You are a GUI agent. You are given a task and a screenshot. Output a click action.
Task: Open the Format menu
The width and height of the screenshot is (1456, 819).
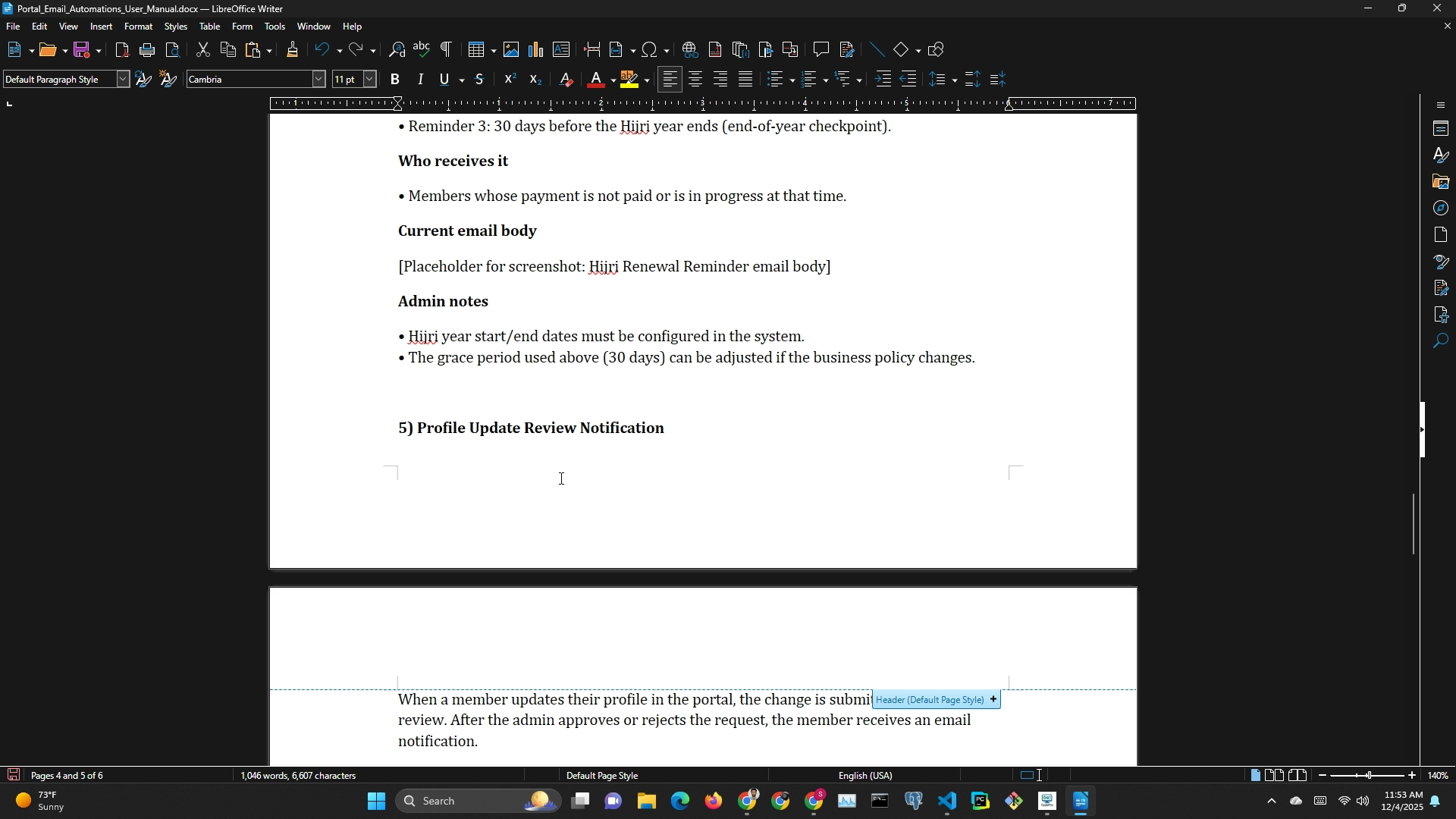coord(138,27)
